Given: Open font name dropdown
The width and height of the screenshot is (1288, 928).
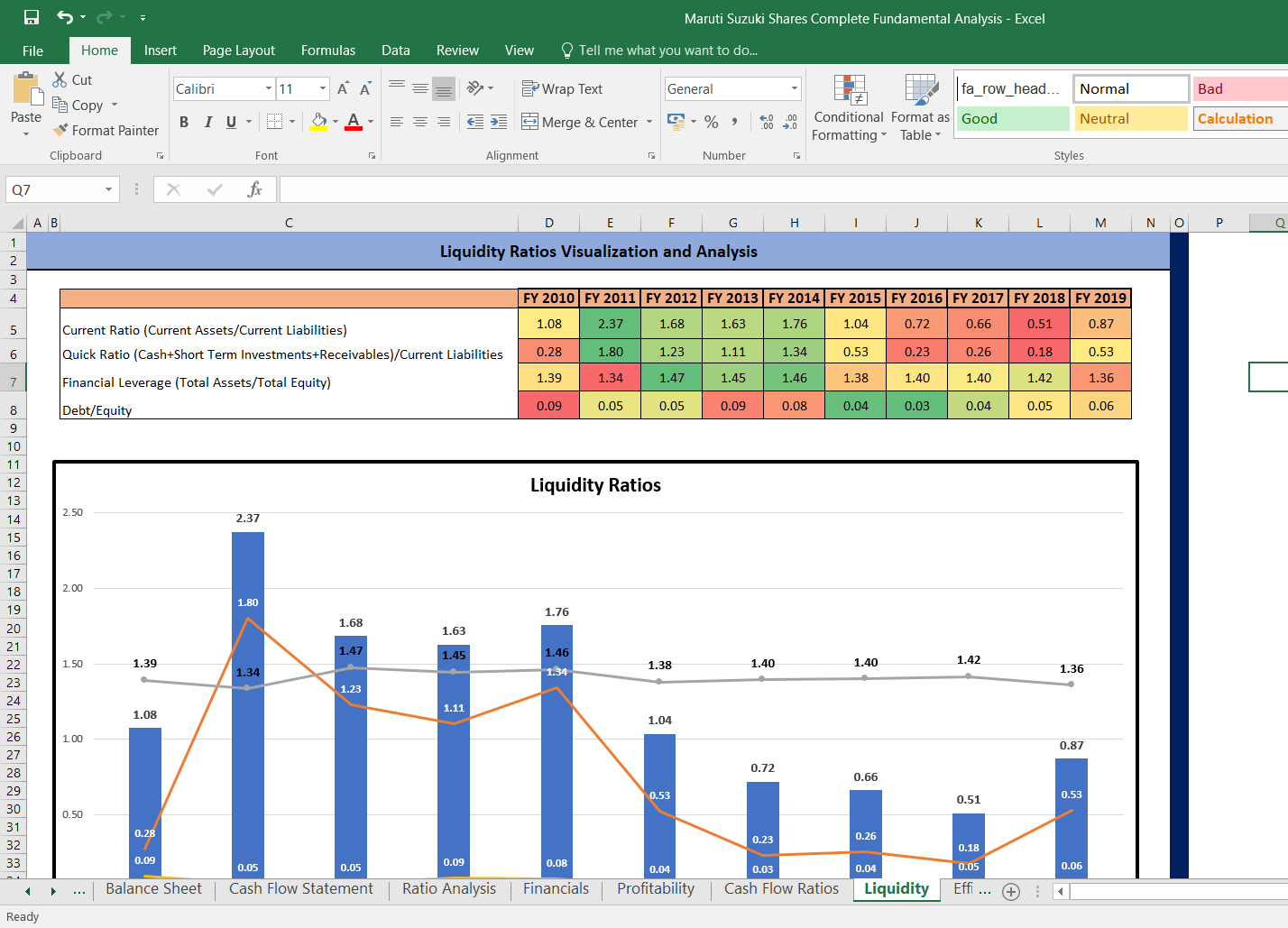Looking at the screenshot, I should pyautogui.click(x=269, y=88).
